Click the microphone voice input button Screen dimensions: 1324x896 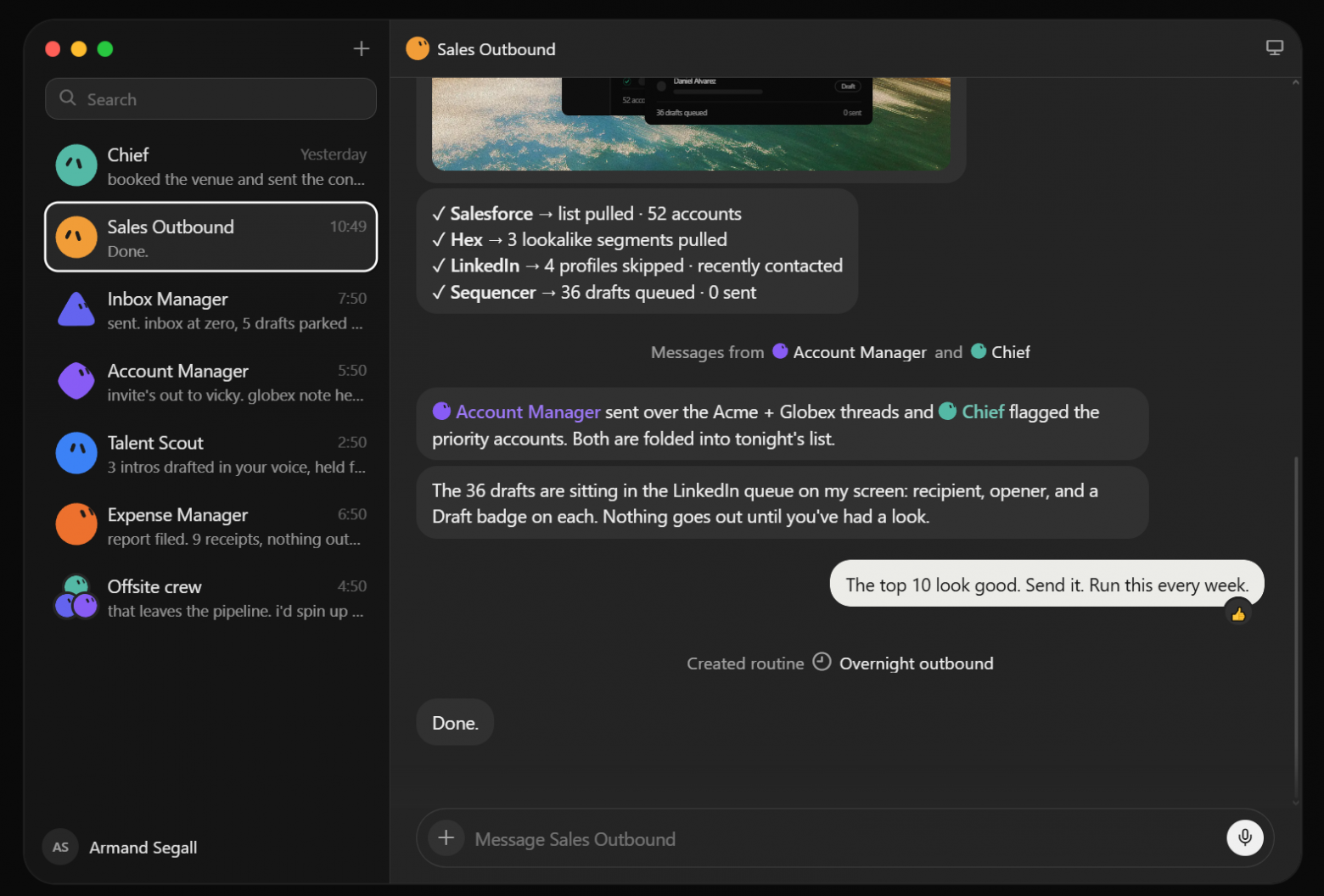1245,837
